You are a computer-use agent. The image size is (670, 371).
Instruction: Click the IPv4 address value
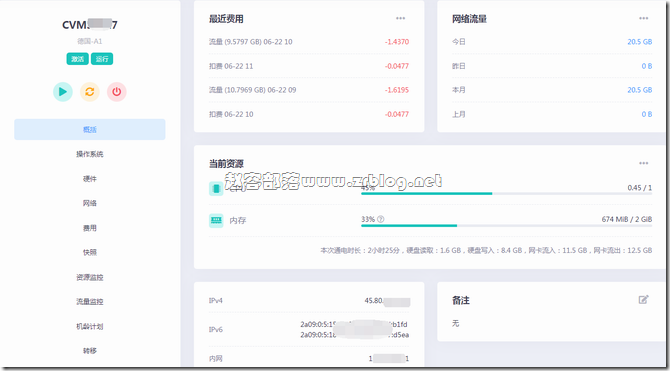point(387,301)
